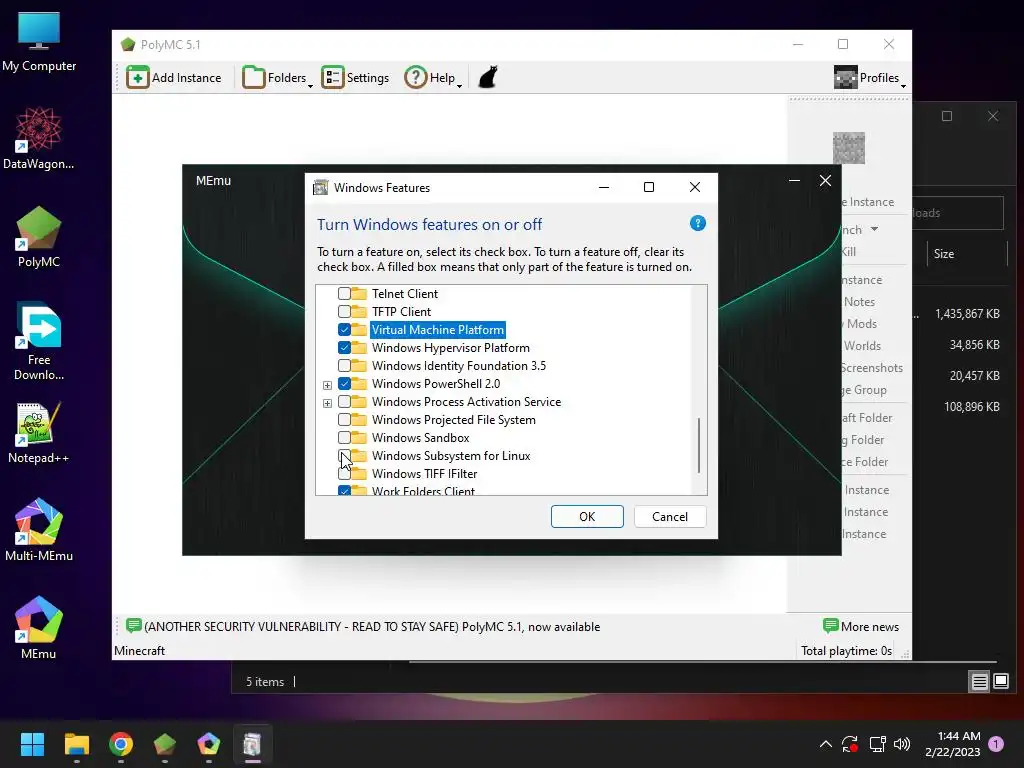Image resolution: width=1024 pixels, height=768 pixels.
Task: Check the Windows Sandbox checkbox
Action: pyautogui.click(x=344, y=438)
